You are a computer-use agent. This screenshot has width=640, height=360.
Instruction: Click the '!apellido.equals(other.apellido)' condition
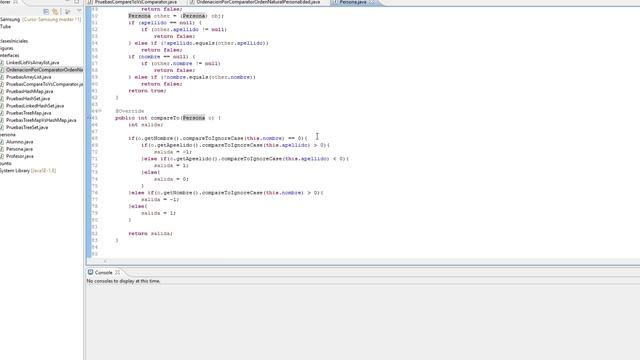214,43
